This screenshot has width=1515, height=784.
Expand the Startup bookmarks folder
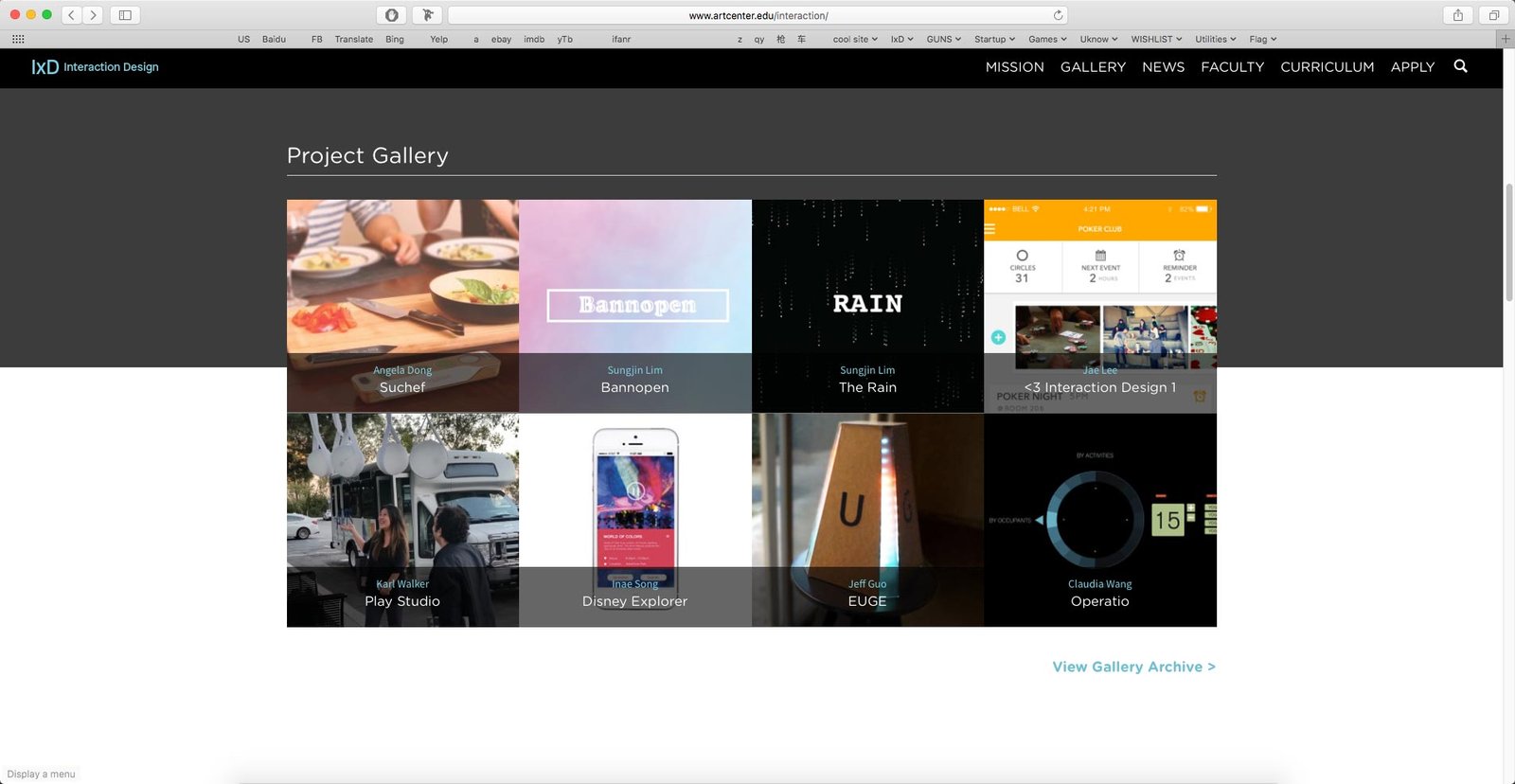(x=994, y=39)
